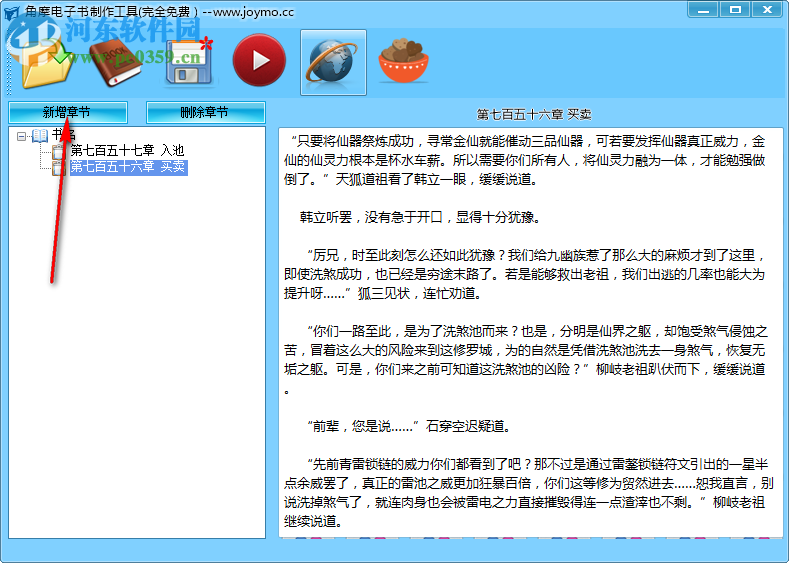Maximize the ebook tool window

735,10
